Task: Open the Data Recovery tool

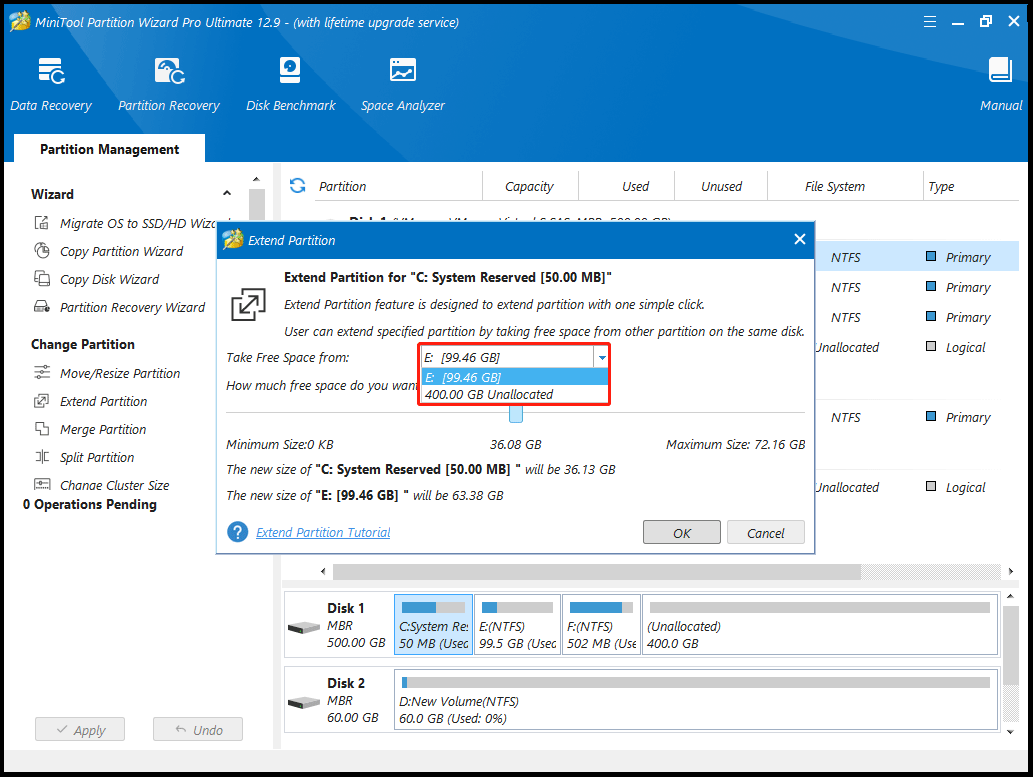Action: pyautogui.click(x=51, y=84)
